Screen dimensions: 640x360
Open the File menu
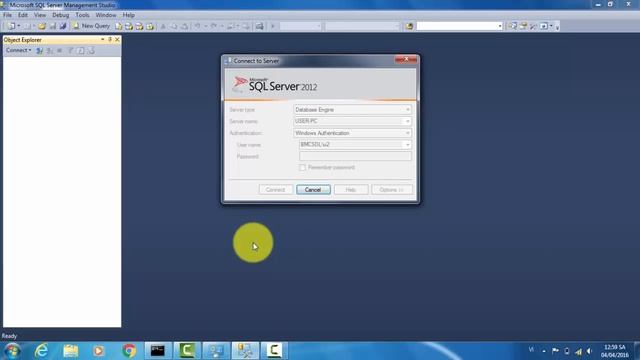(7, 15)
